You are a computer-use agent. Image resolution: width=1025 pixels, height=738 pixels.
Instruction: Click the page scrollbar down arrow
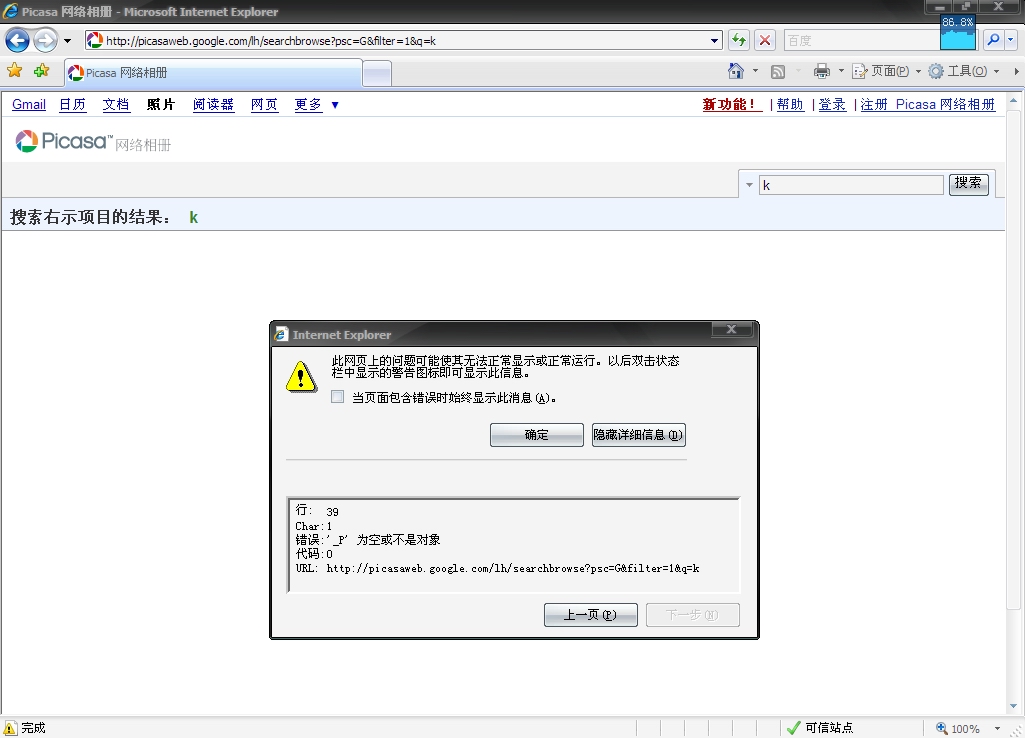coord(1014,706)
